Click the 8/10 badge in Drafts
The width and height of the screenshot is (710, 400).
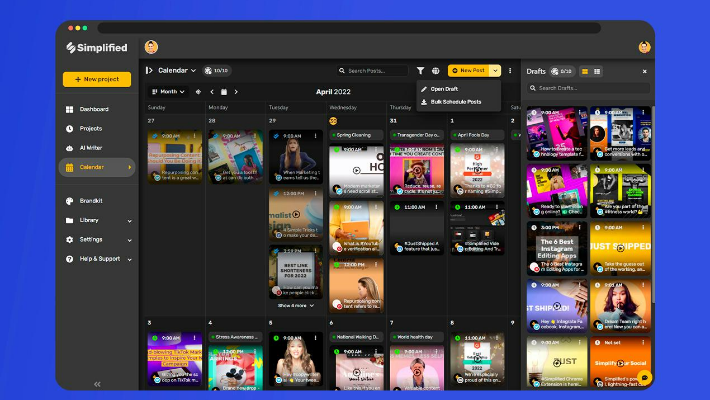click(x=562, y=72)
